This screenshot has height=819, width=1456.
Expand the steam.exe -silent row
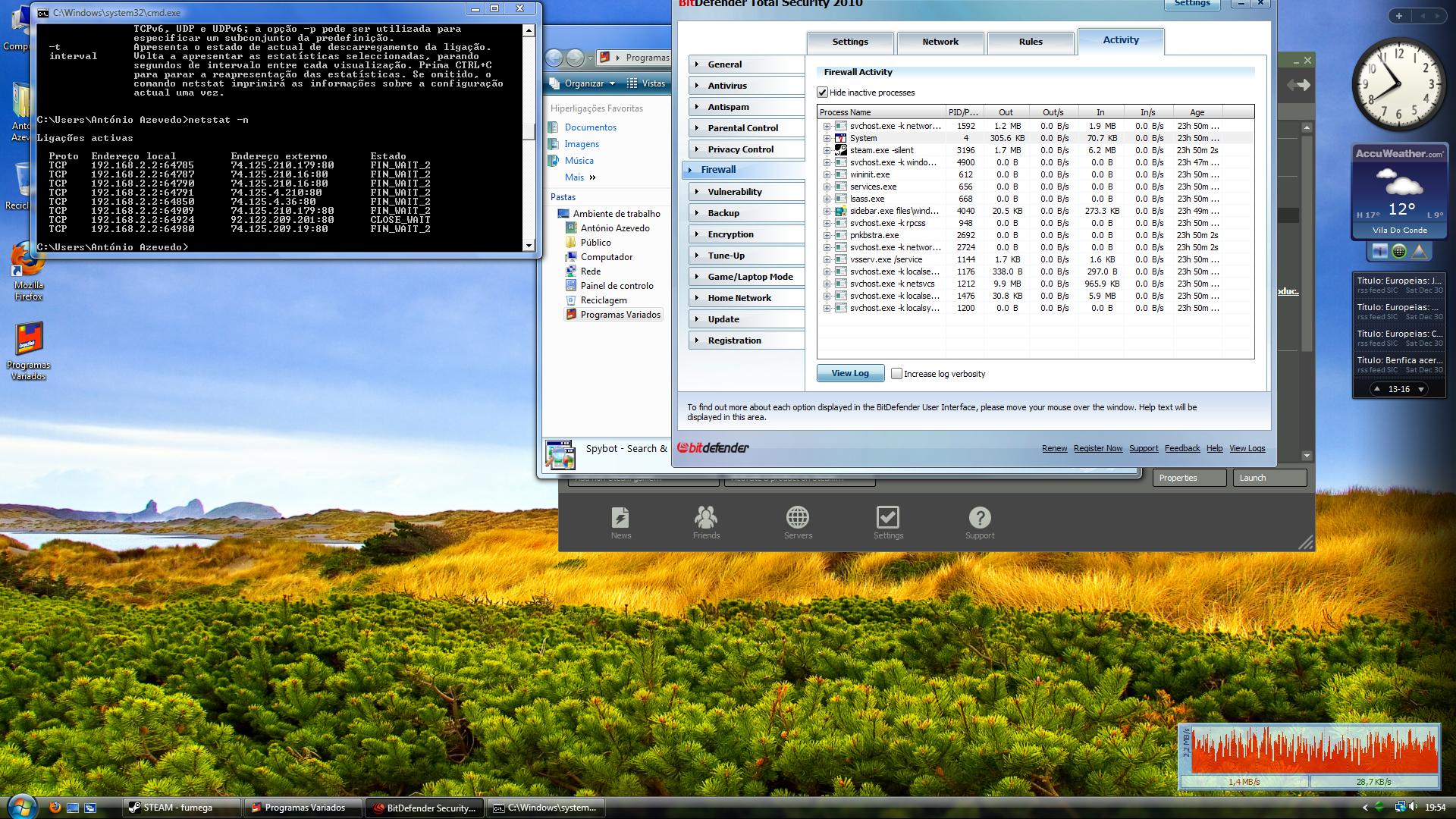pos(827,150)
